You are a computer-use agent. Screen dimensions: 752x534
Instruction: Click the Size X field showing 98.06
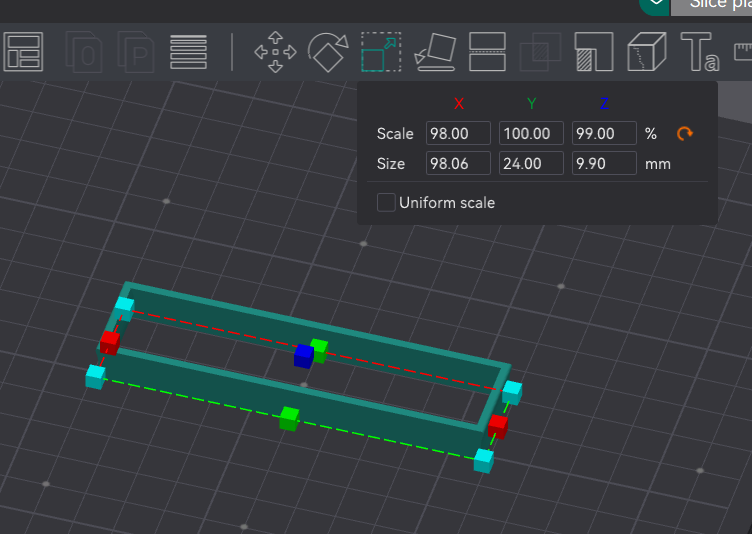[458, 163]
